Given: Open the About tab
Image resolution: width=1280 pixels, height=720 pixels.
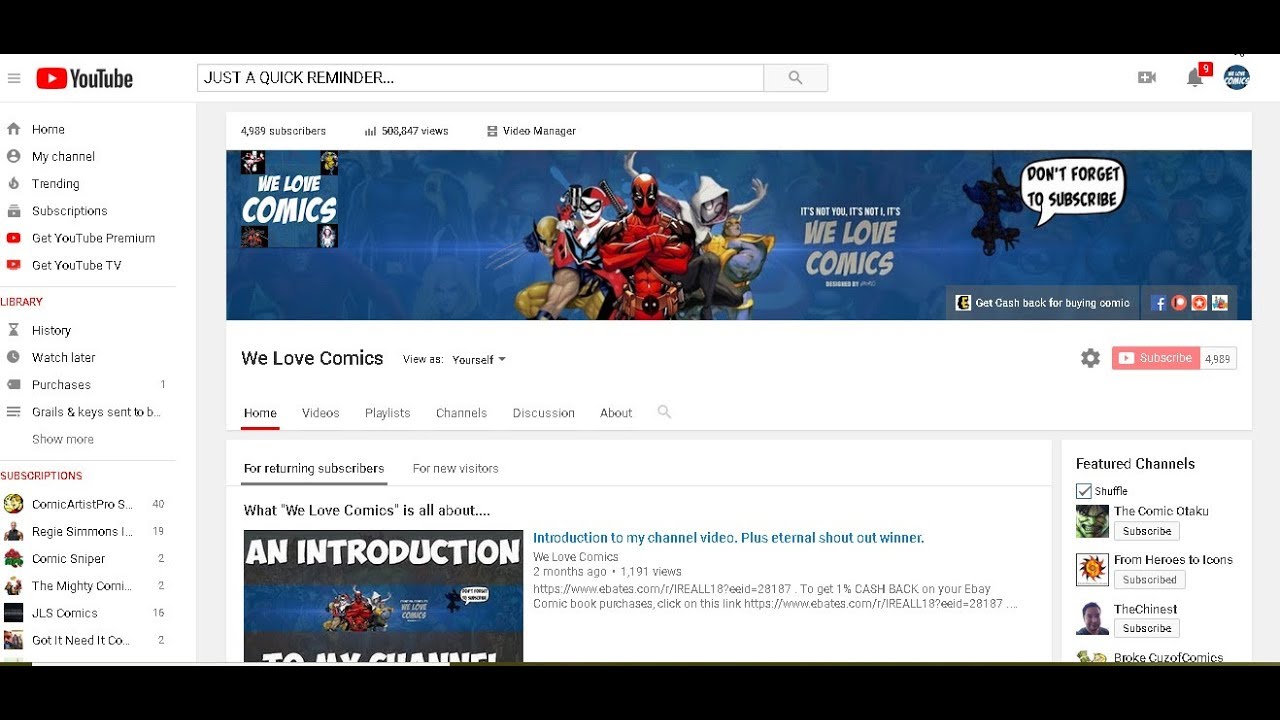Looking at the screenshot, I should (616, 413).
